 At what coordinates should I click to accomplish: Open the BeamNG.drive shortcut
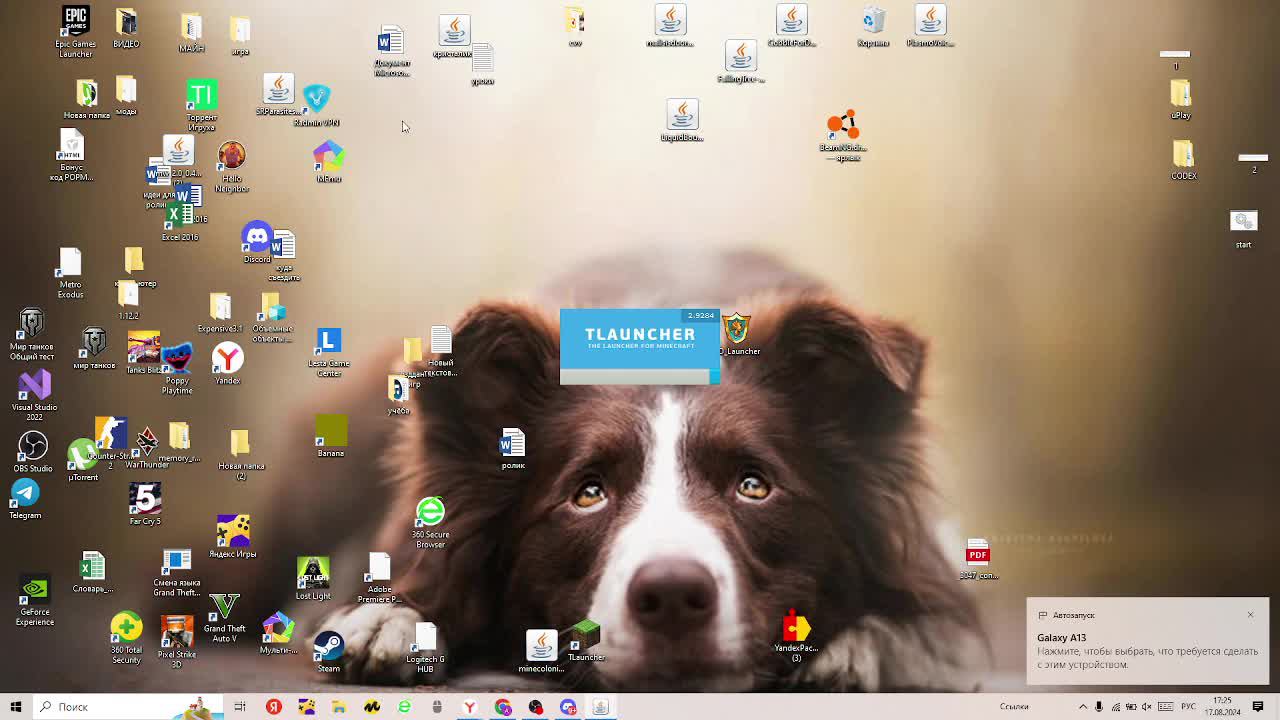(x=842, y=136)
